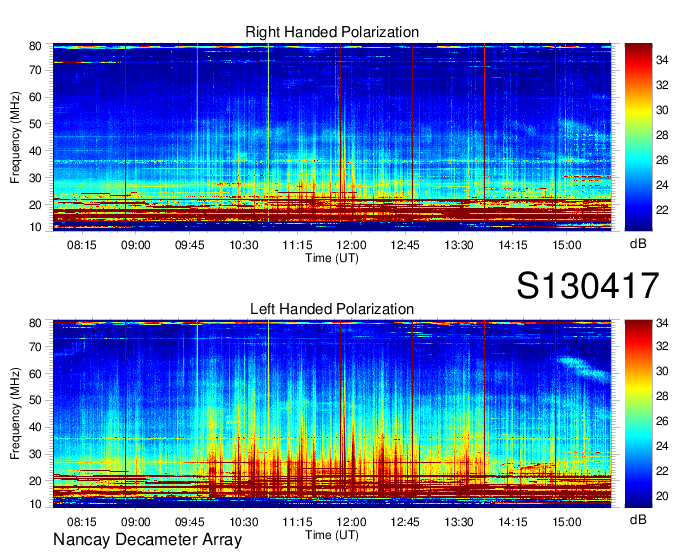Click the 13:30 tick on bottom plot
The height and width of the screenshot is (552, 680).
pos(459,522)
